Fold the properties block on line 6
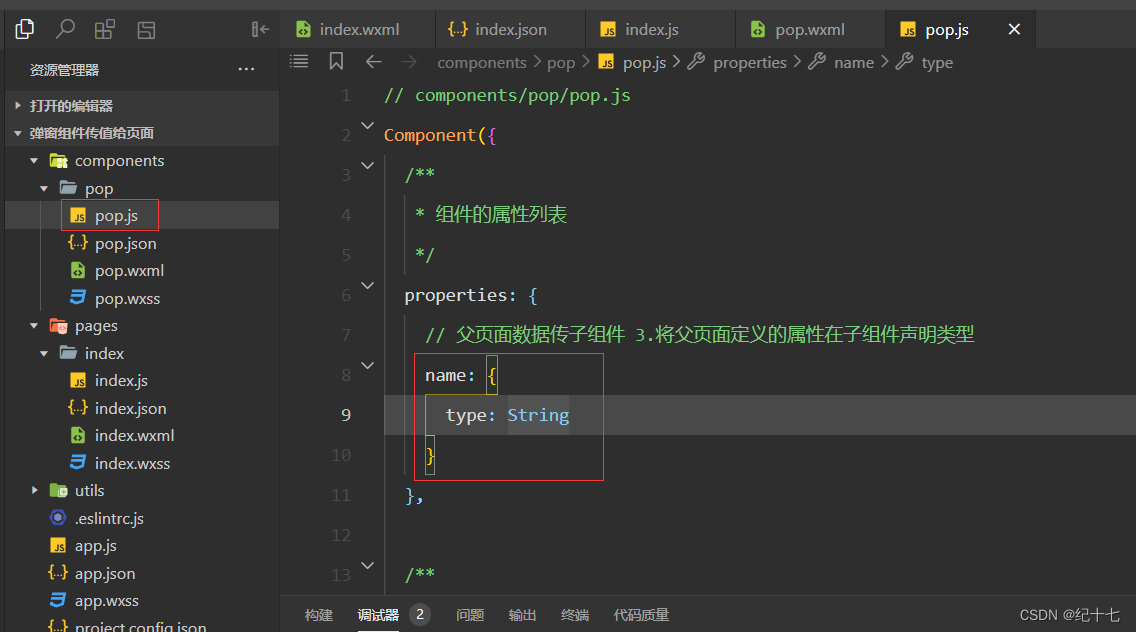1136x632 pixels. tap(368, 286)
